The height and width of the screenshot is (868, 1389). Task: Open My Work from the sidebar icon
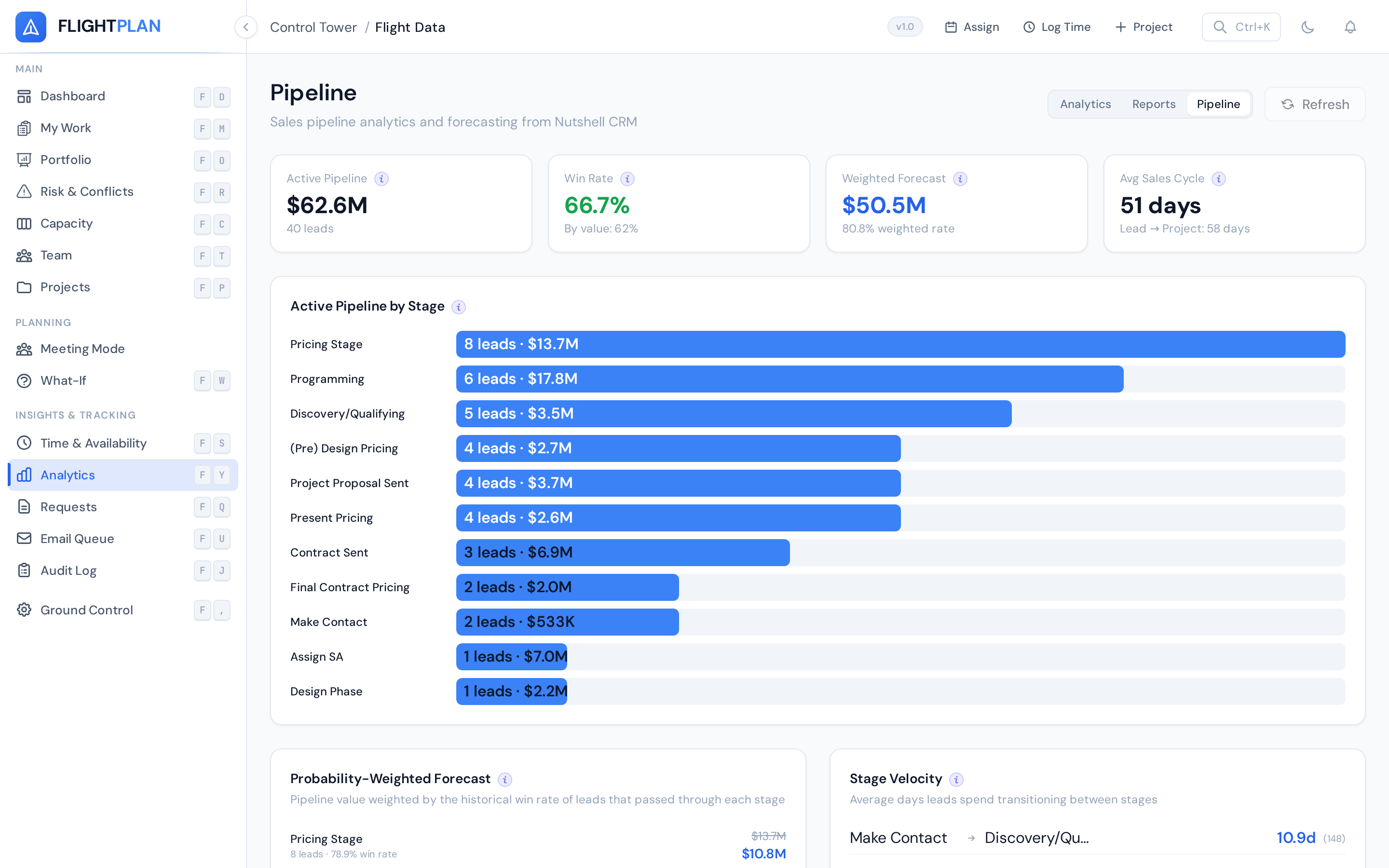tap(24, 128)
